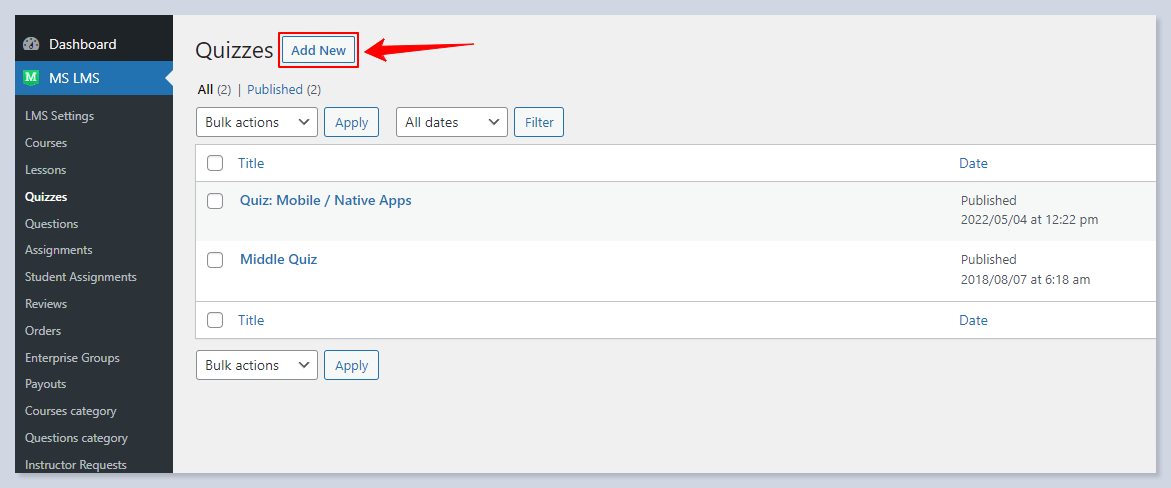Open the Enterprise Groups menu item
The image size is (1171, 488).
click(72, 358)
